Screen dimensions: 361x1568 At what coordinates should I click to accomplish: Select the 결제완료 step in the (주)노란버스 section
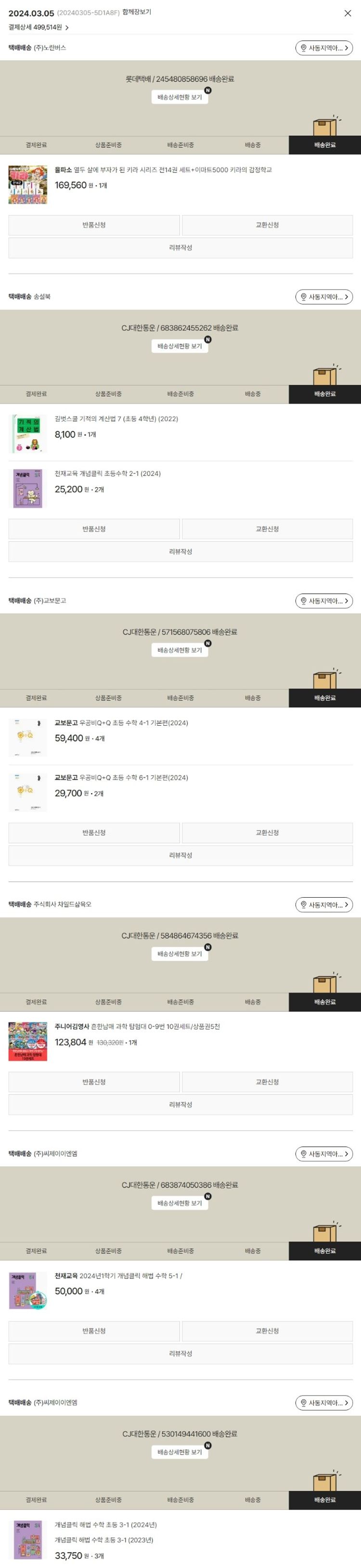pyautogui.click(x=36, y=145)
